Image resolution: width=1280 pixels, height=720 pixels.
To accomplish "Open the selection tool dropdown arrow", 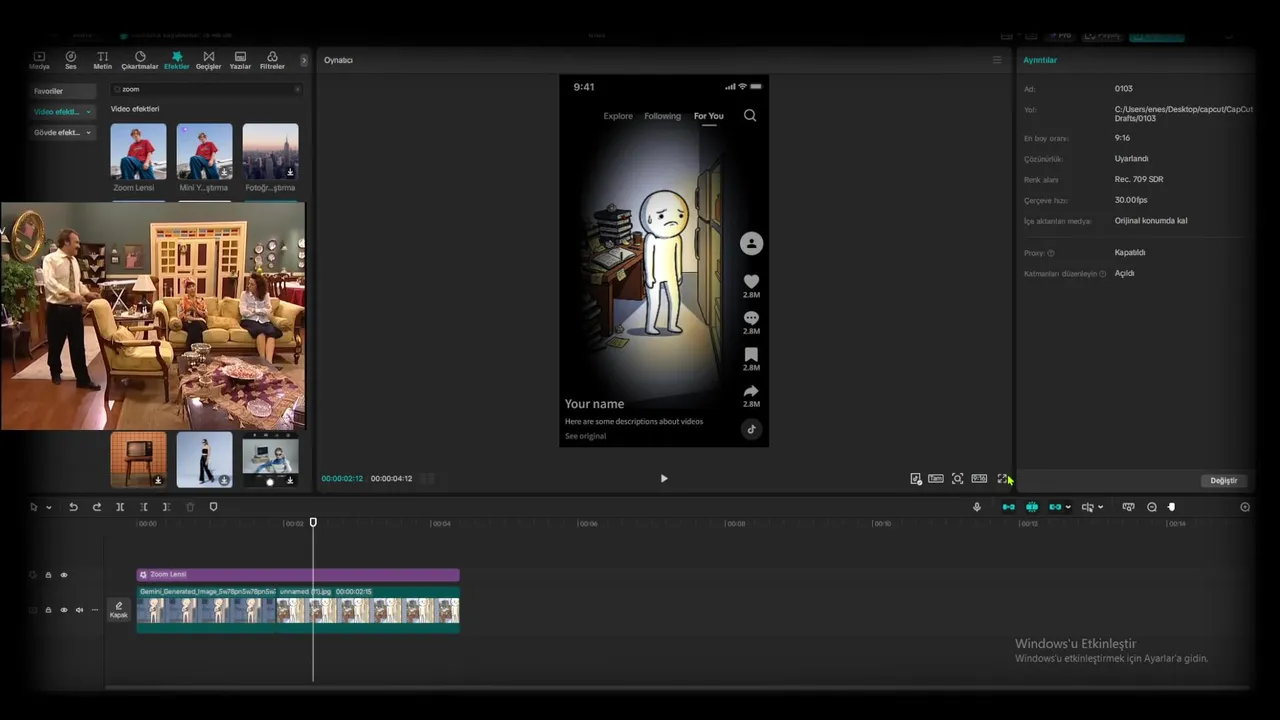I will [x=48, y=507].
